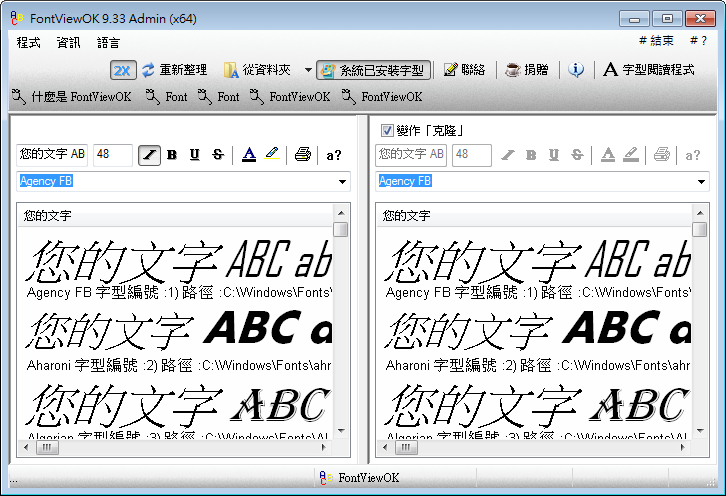Open the 聯絡 contact item
This screenshot has width=726, height=496.
pyautogui.click(x=464, y=70)
